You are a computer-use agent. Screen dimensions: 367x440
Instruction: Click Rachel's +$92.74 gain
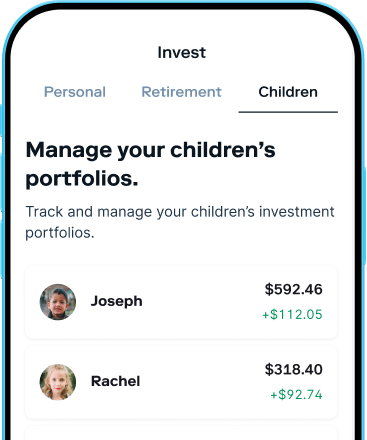tap(296, 395)
